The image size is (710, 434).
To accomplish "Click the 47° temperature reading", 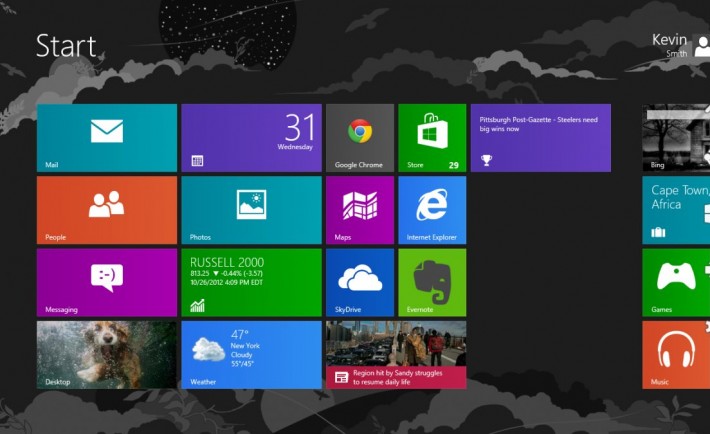I will pyautogui.click(x=240, y=334).
